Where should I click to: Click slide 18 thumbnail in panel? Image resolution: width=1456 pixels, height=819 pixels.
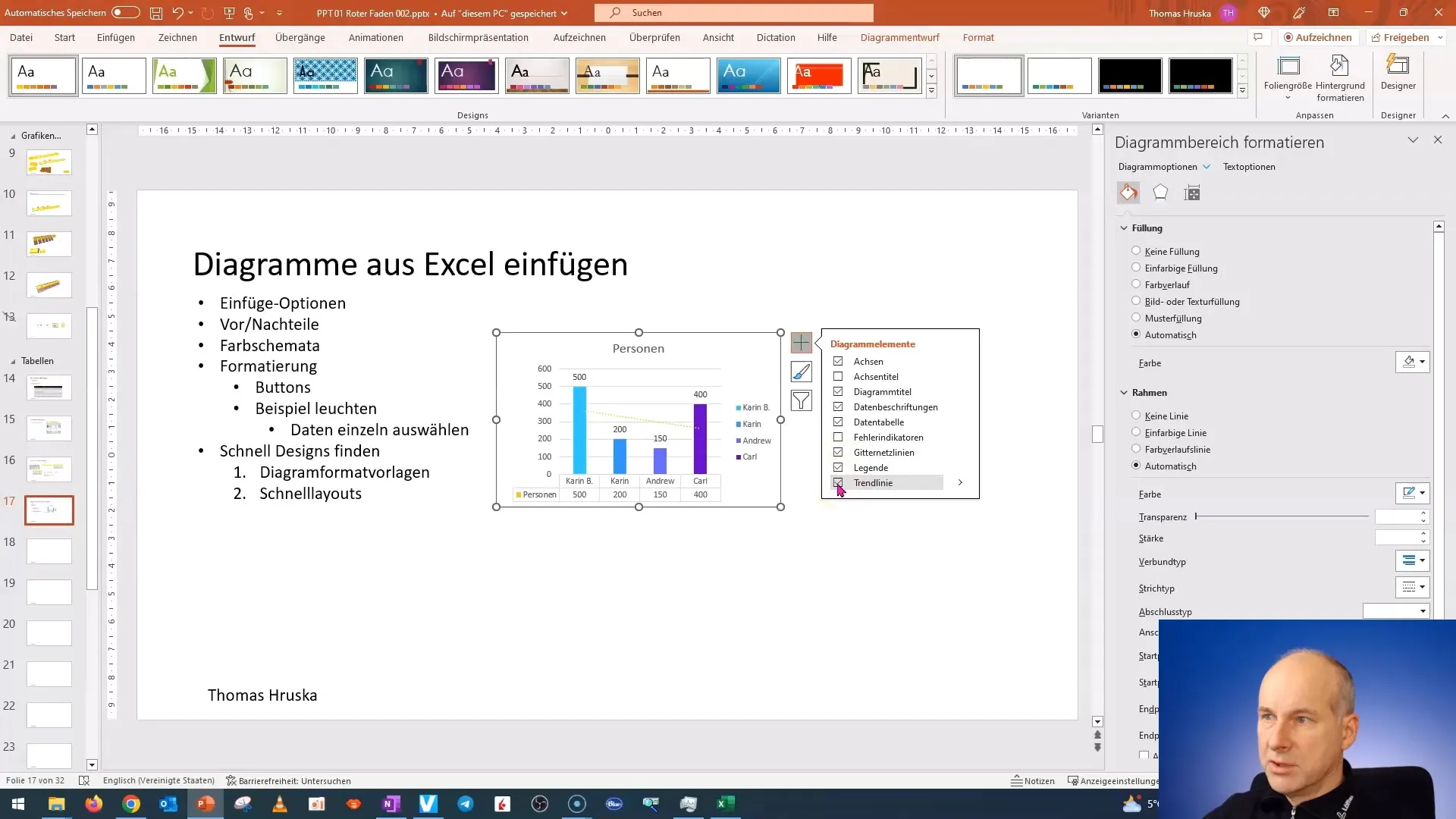point(49,550)
